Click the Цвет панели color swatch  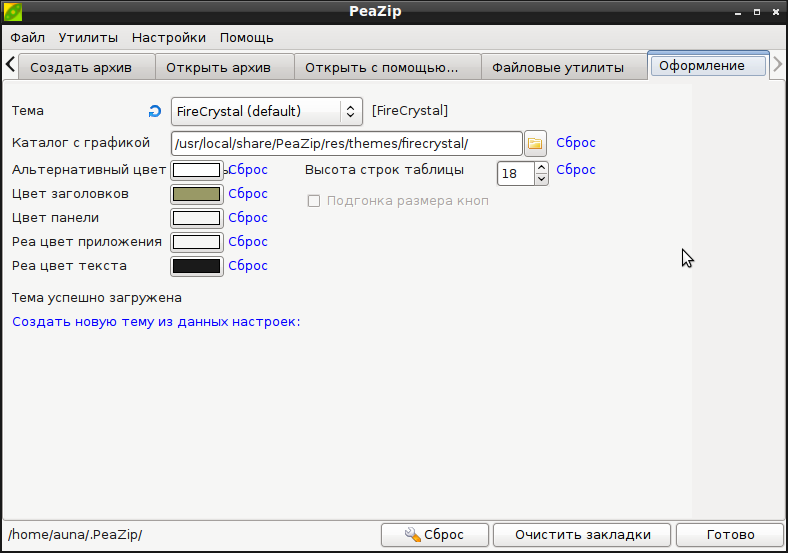[x=196, y=218]
